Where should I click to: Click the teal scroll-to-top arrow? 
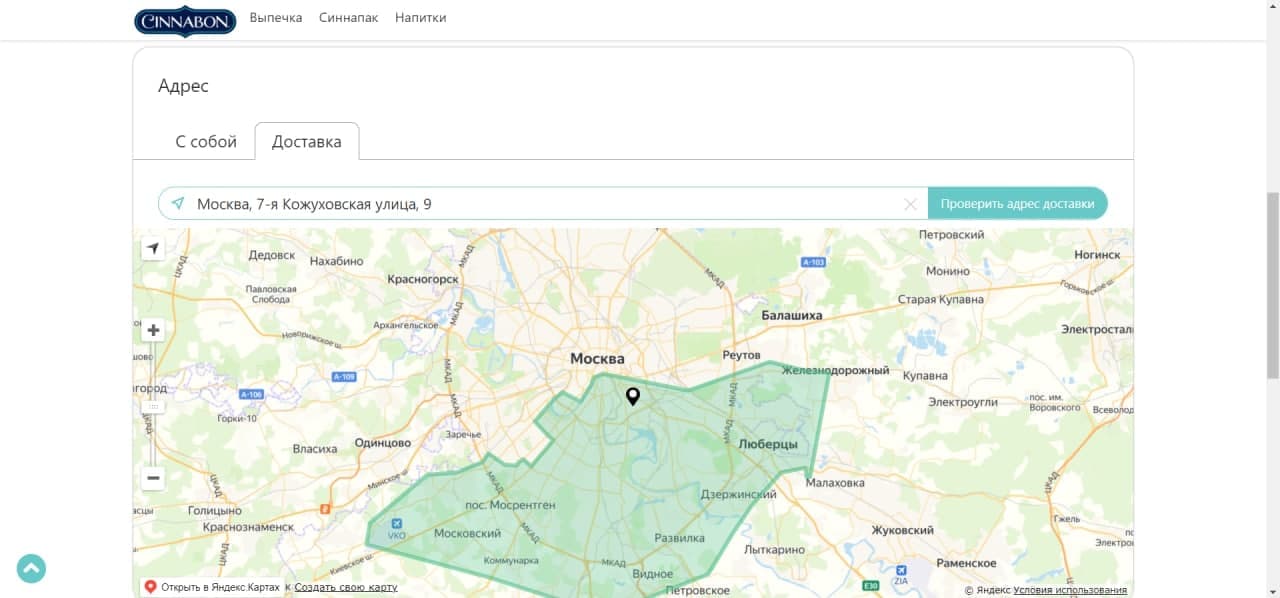(x=31, y=568)
